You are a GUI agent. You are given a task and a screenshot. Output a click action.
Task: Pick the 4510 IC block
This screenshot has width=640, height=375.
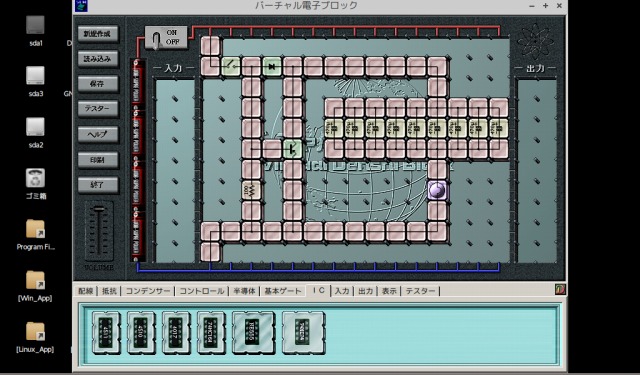click(x=141, y=332)
